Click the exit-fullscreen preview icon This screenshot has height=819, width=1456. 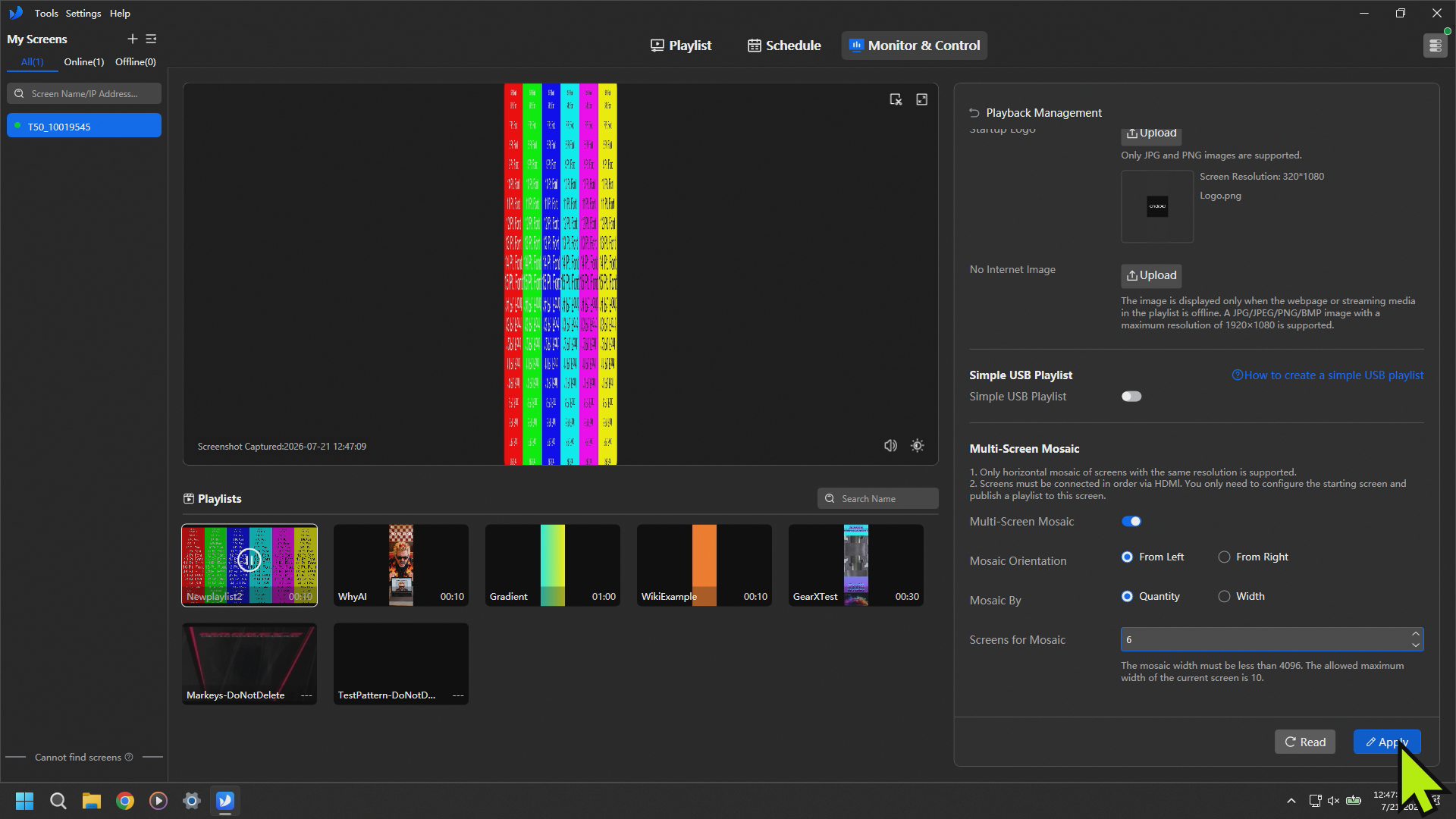[x=896, y=99]
